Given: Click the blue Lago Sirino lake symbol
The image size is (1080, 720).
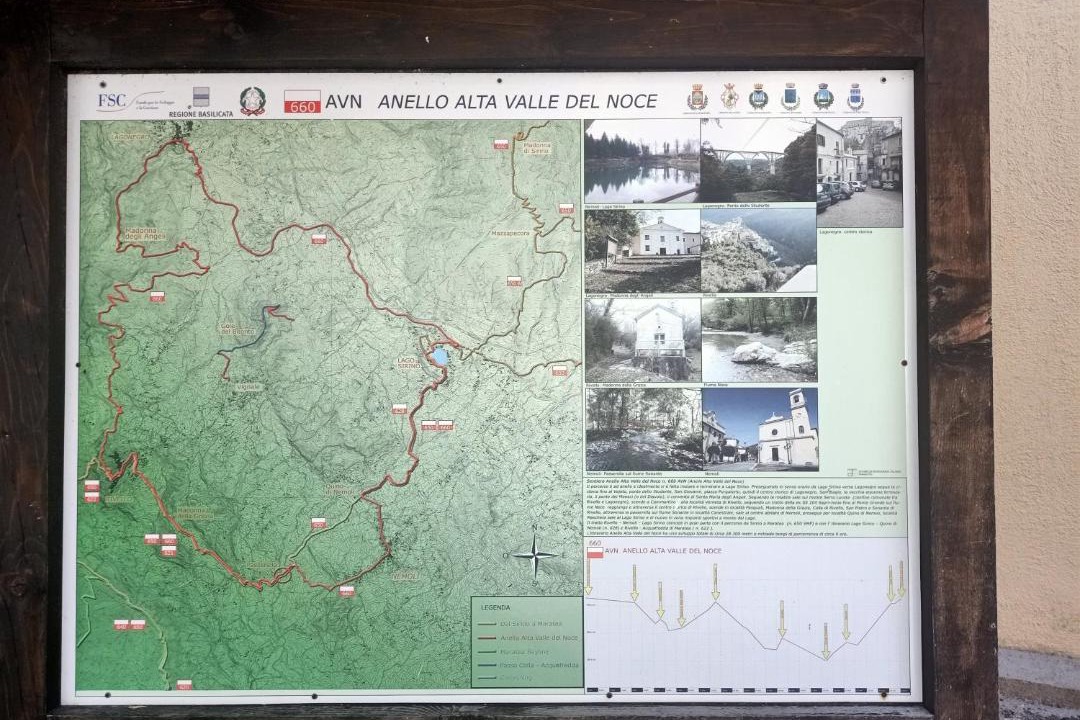Looking at the screenshot, I should pos(439,356).
